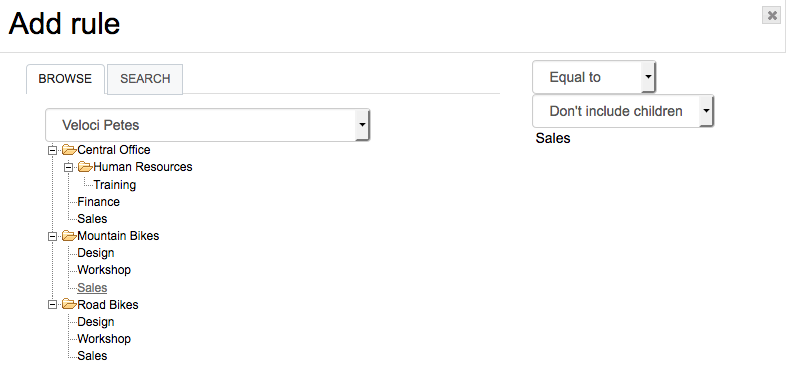Select Design under Mountain Bikes
This screenshot has width=786, height=384.
click(96, 253)
